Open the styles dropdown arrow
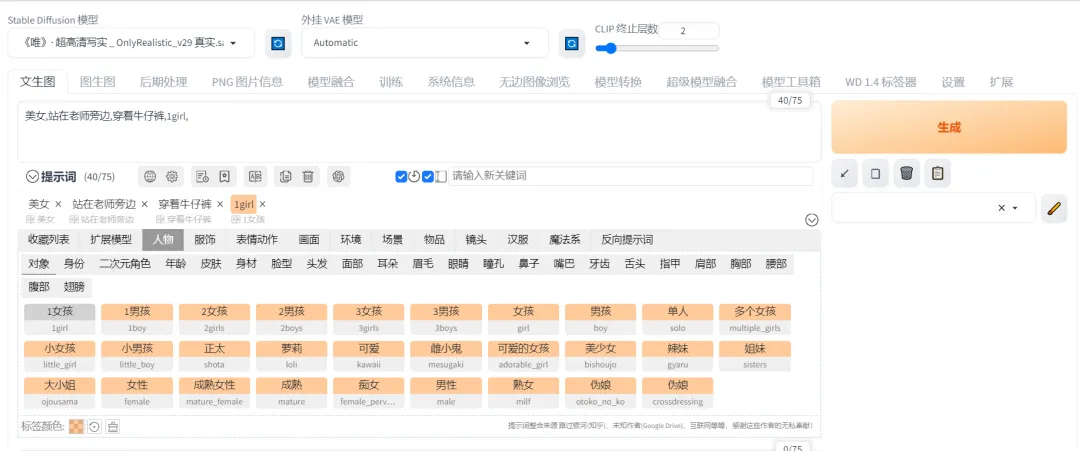The width and height of the screenshot is (1080, 451). tap(1015, 208)
